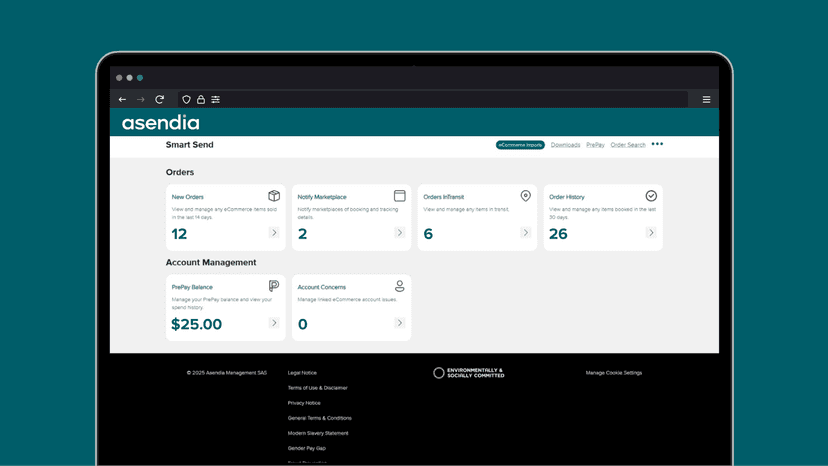Click the New Orders box icon

click(x=274, y=196)
